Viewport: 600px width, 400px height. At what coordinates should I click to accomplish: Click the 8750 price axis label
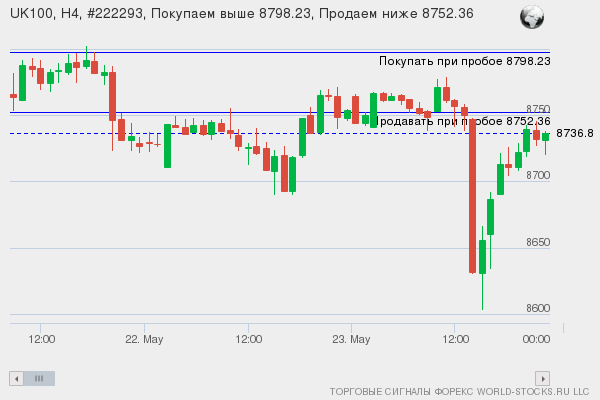click(538, 109)
